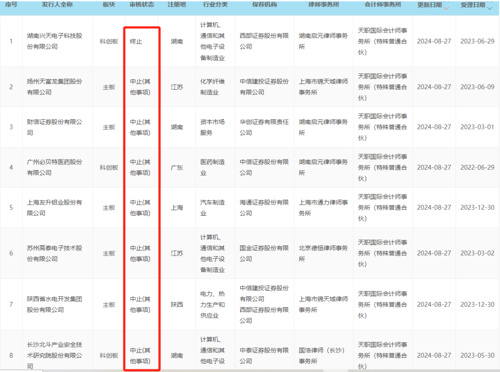Open 上海友升铝业股份有限公司 issuer entry
Viewport: 500px width, 372px height.
click(x=54, y=208)
